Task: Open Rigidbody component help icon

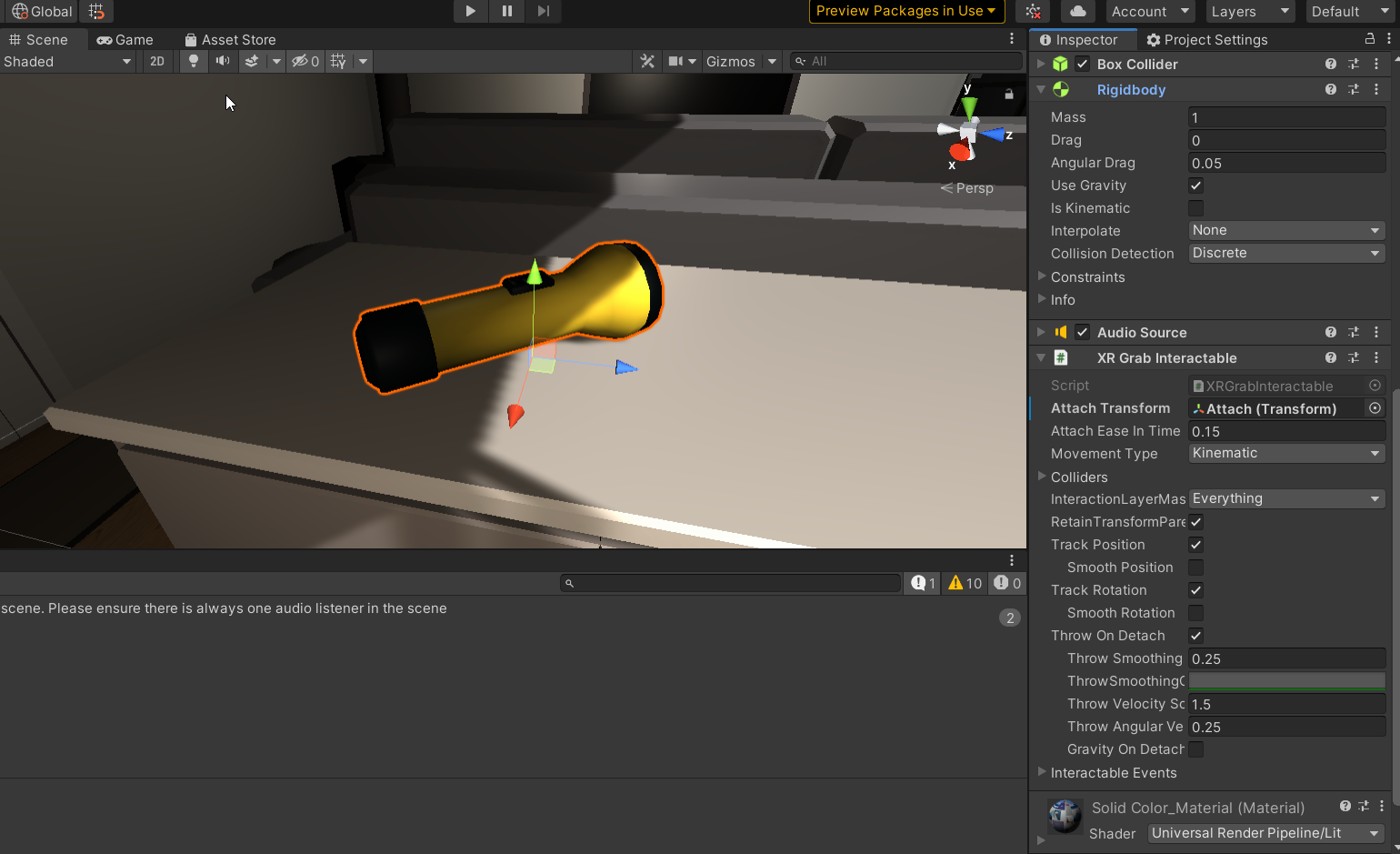Action: coord(1330,89)
